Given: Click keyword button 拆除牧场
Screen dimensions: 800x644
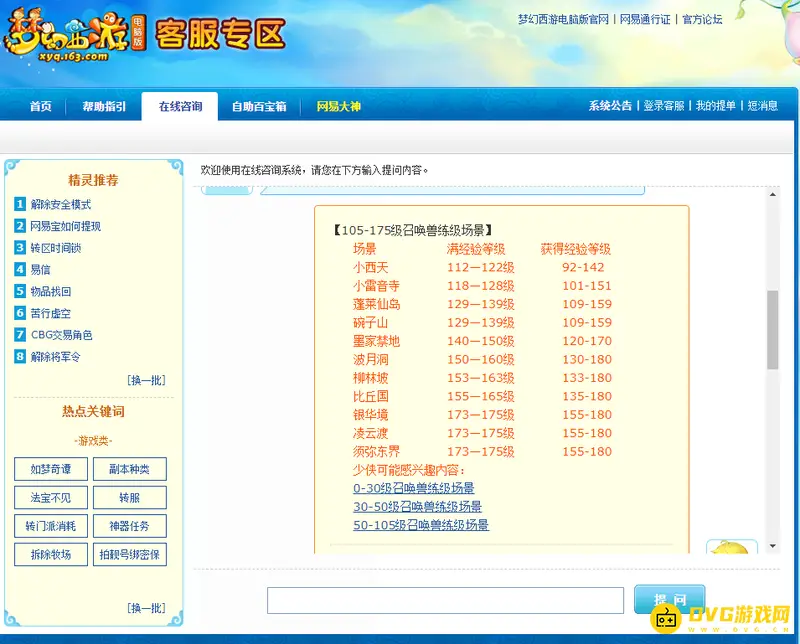Looking at the screenshot, I should tap(51, 554).
